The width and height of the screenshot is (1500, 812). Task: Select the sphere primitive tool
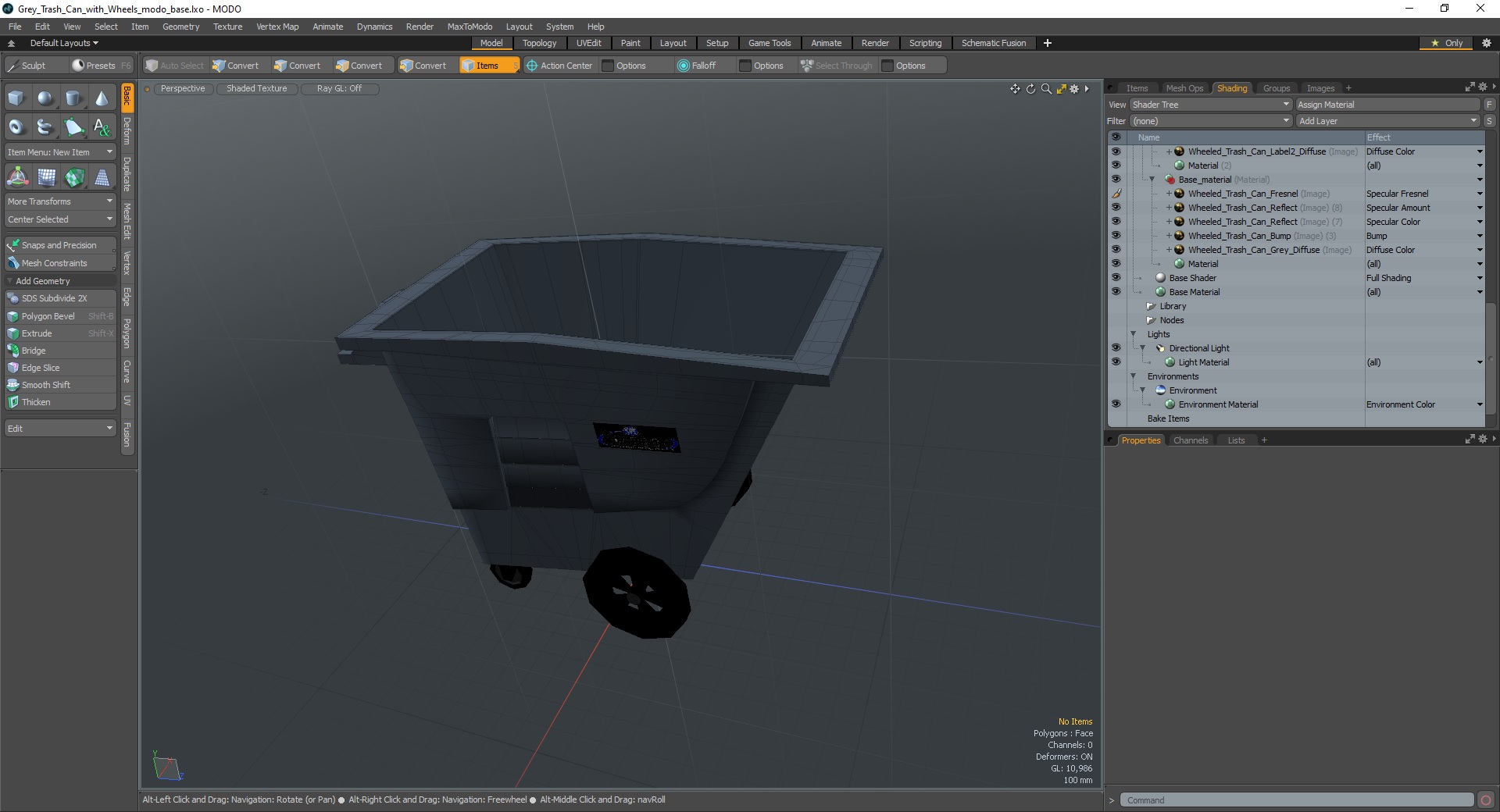[x=45, y=98]
